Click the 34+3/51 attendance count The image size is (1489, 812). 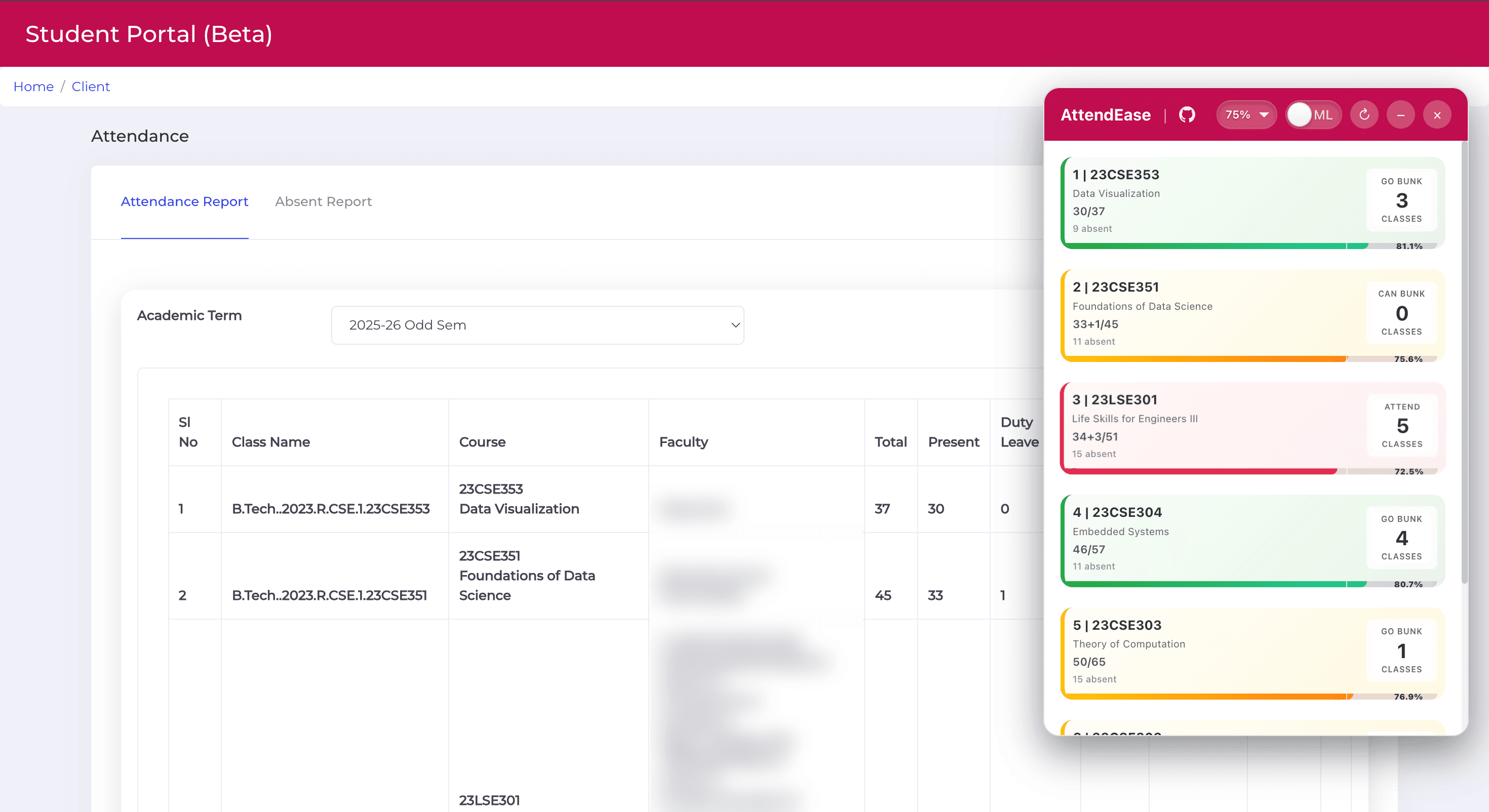point(1095,437)
